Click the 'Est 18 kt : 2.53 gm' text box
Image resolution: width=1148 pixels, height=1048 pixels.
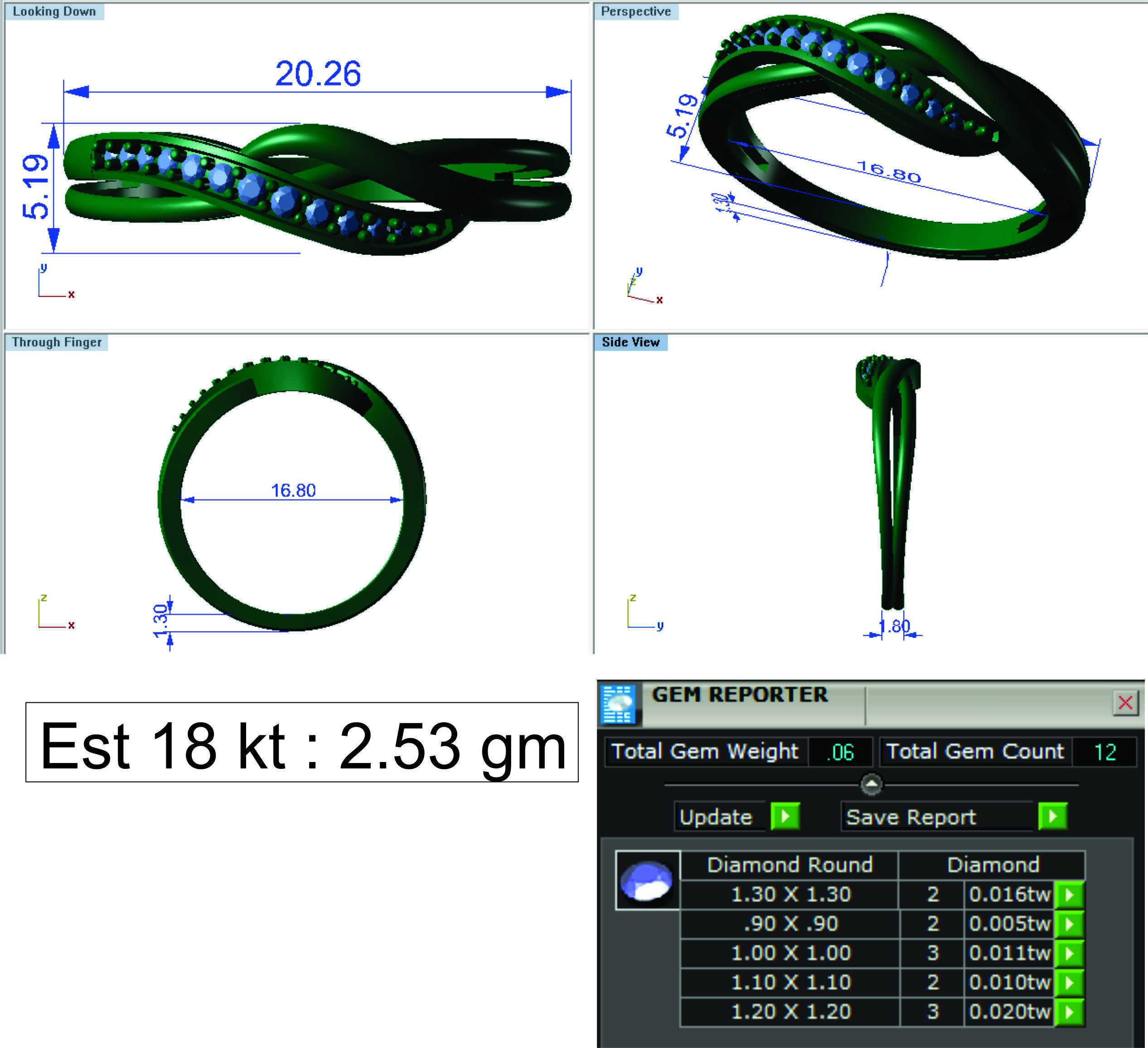302,742
